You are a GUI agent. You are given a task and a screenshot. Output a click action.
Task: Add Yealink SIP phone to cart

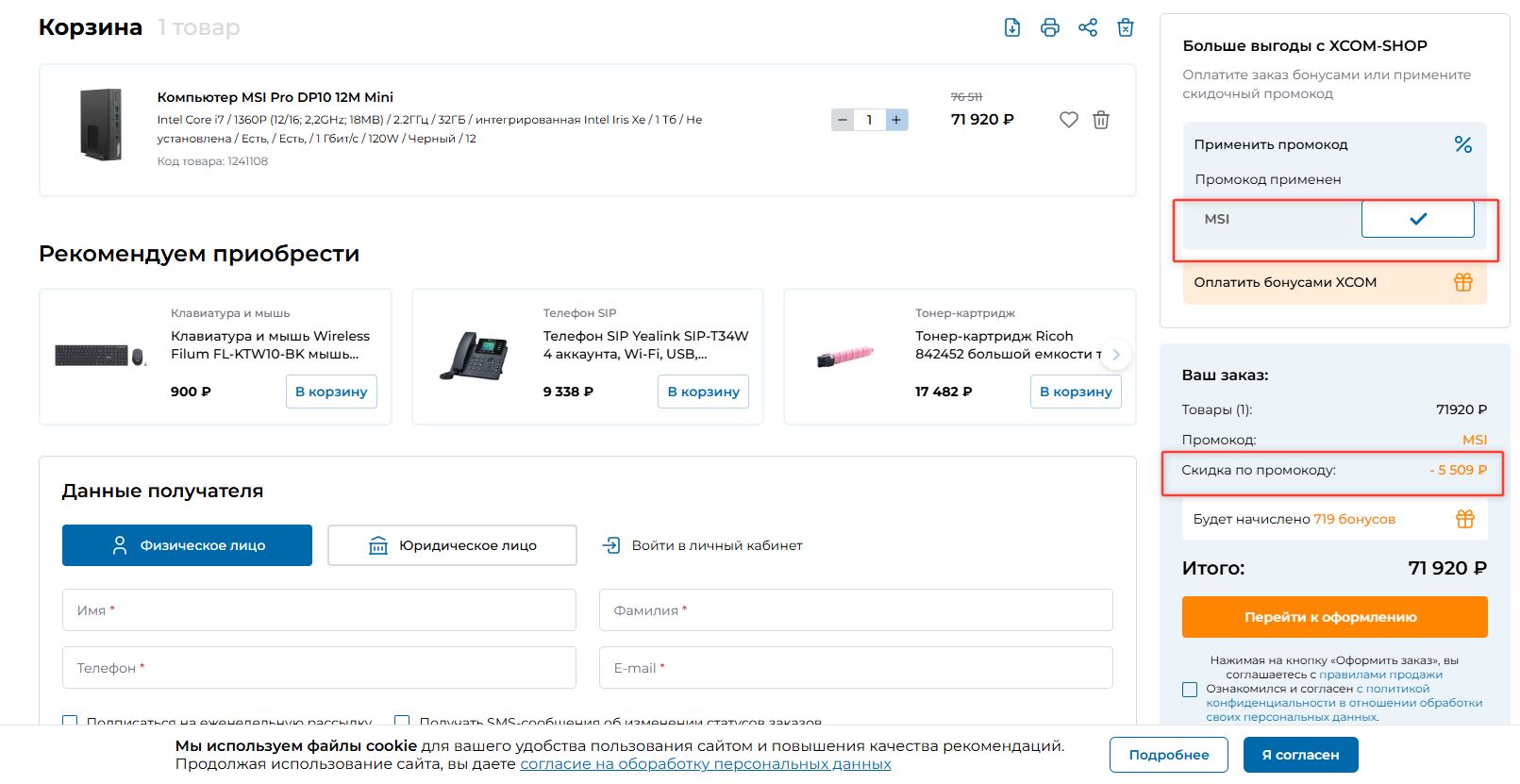(703, 392)
